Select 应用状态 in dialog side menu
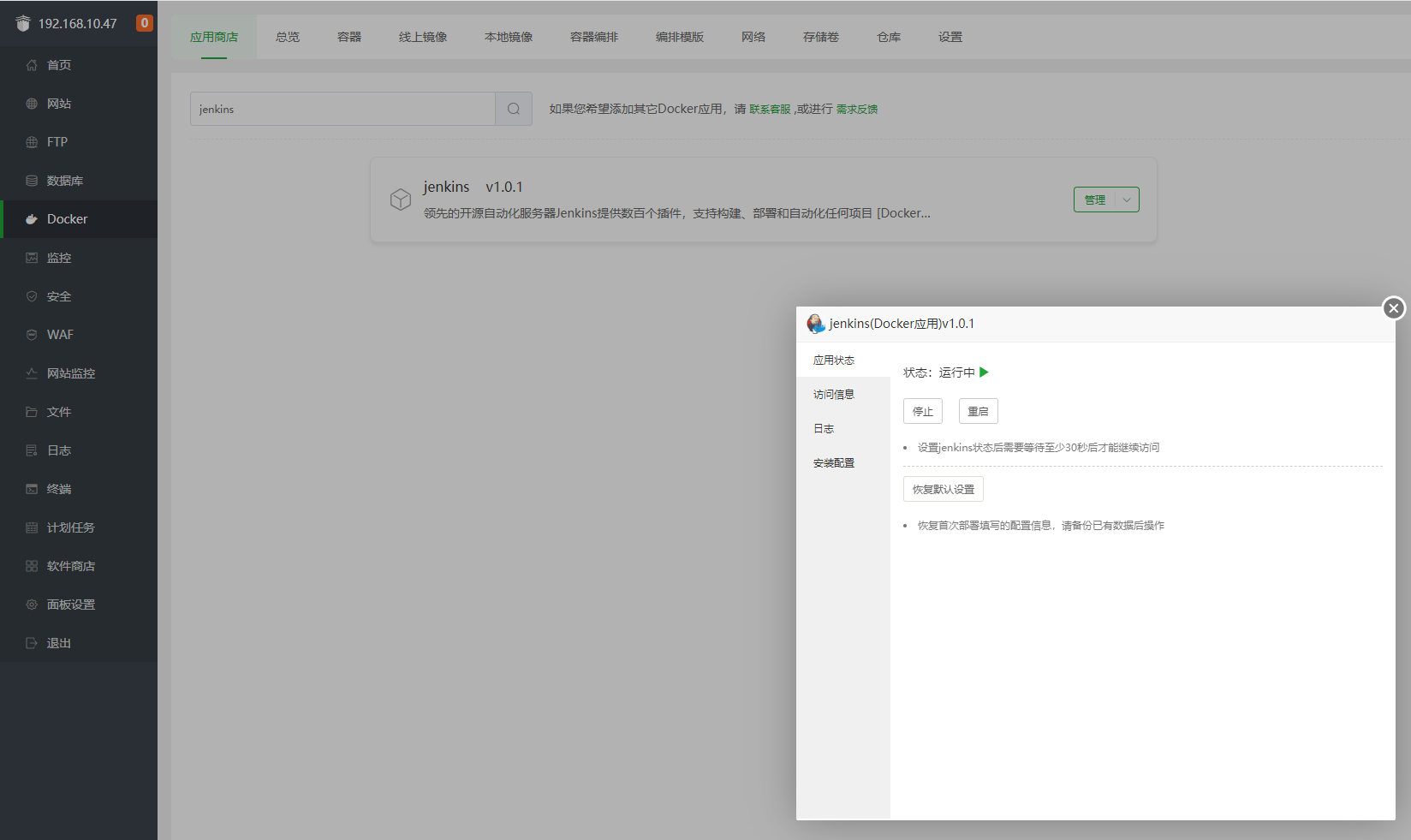This screenshot has width=1411, height=840. tap(843, 360)
